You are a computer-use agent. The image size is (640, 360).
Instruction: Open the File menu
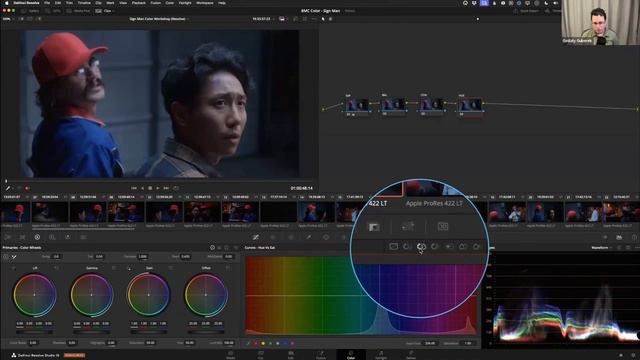coord(47,3)
